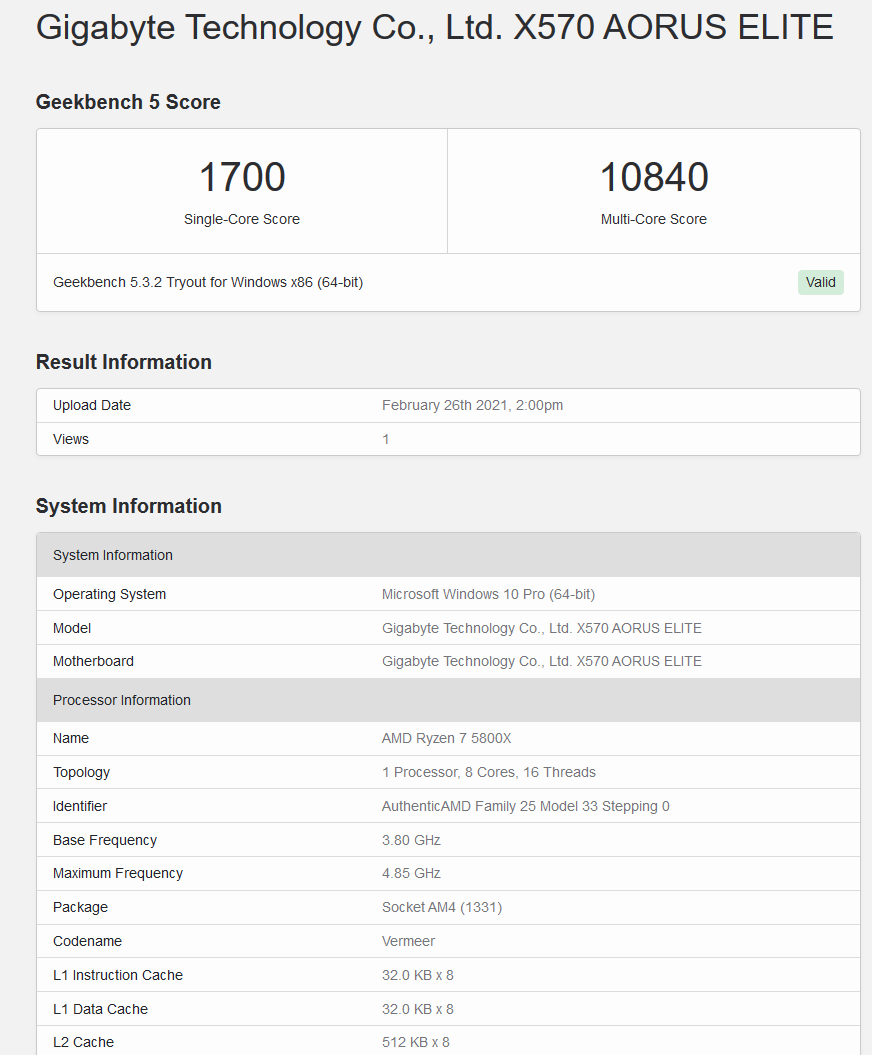Click the Topology row value
872x1055 pixels.
click(x=488, y=772)
